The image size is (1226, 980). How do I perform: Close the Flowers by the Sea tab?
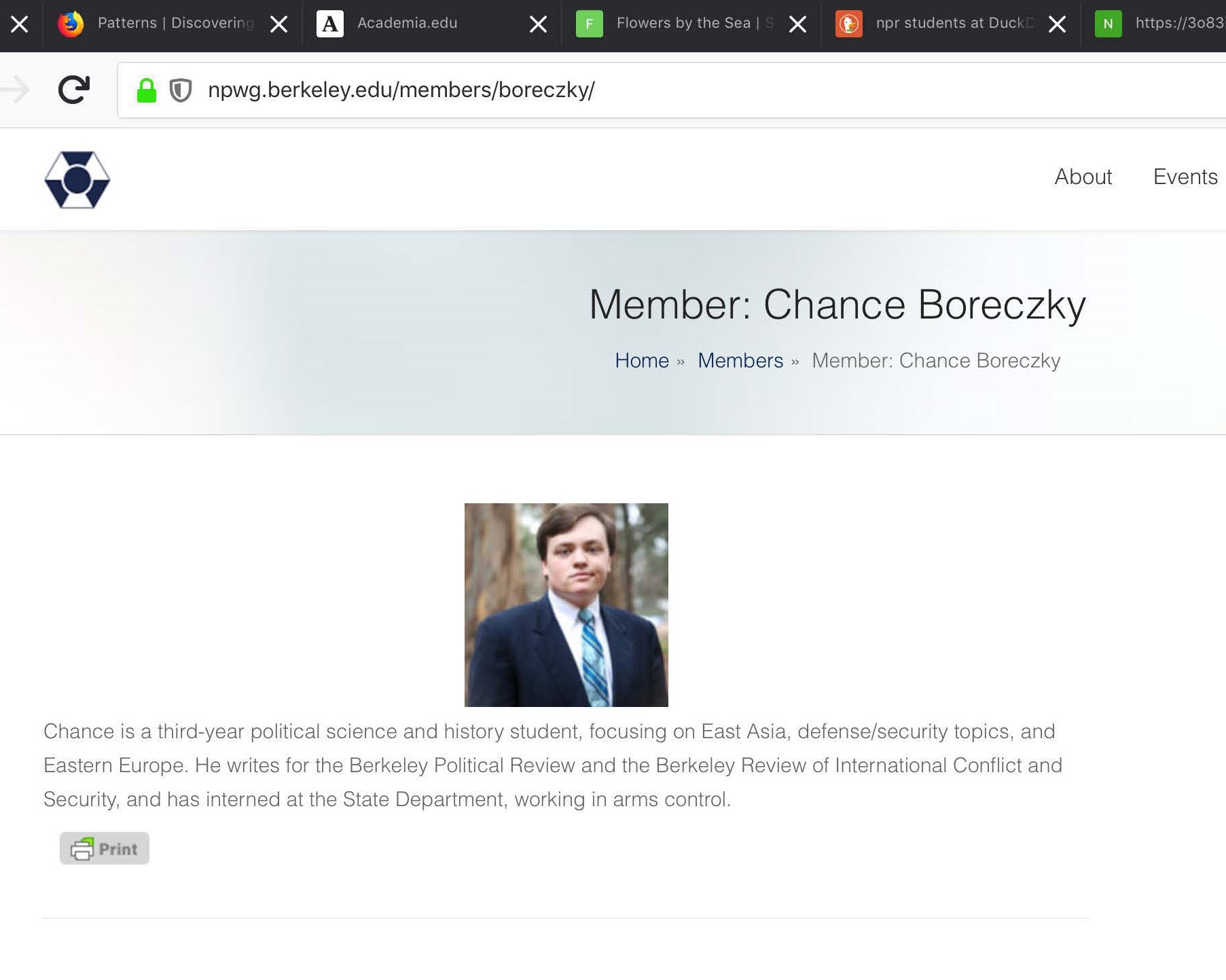(x=797, y=25)
